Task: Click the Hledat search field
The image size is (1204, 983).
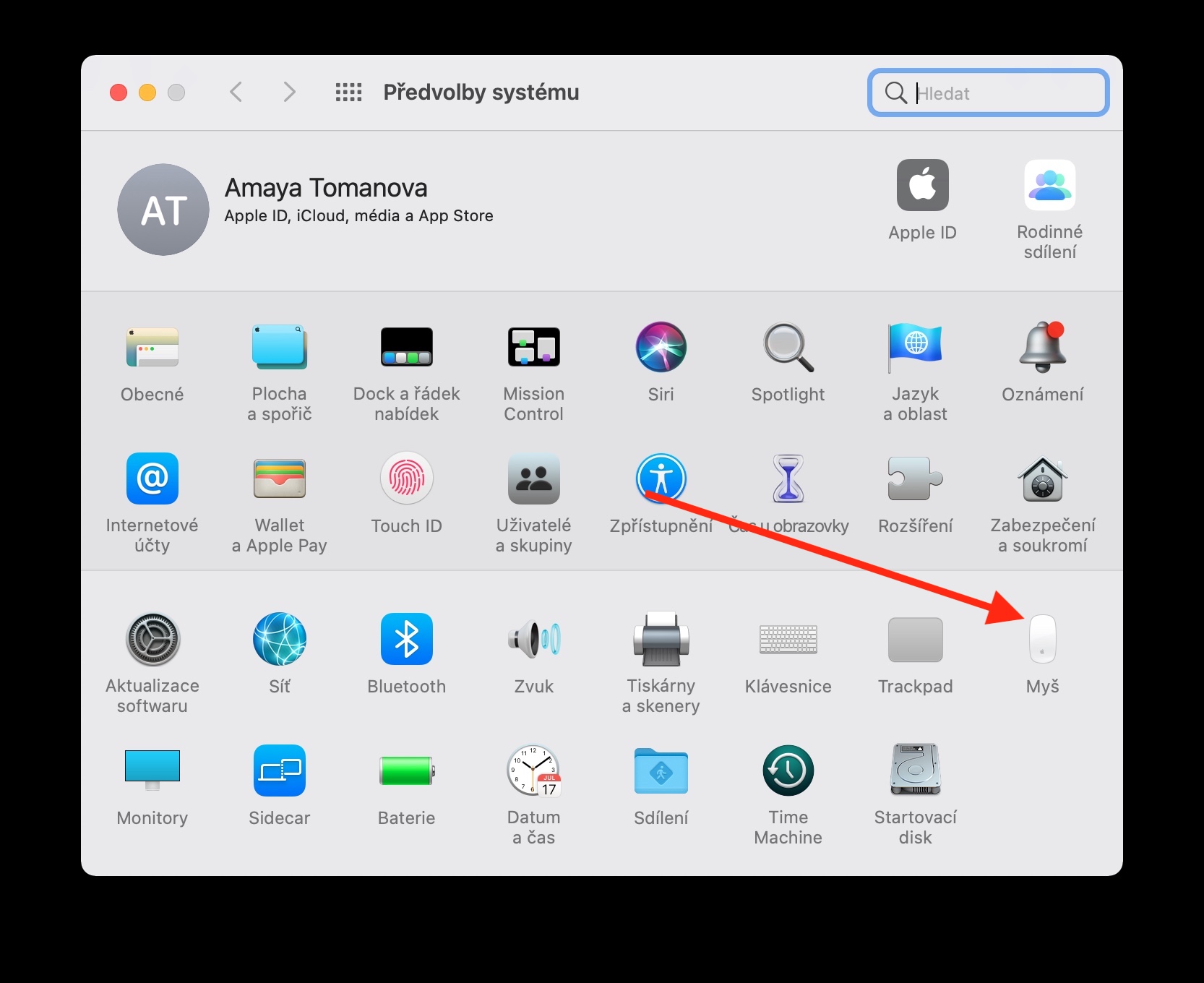Action: point(989,93)
